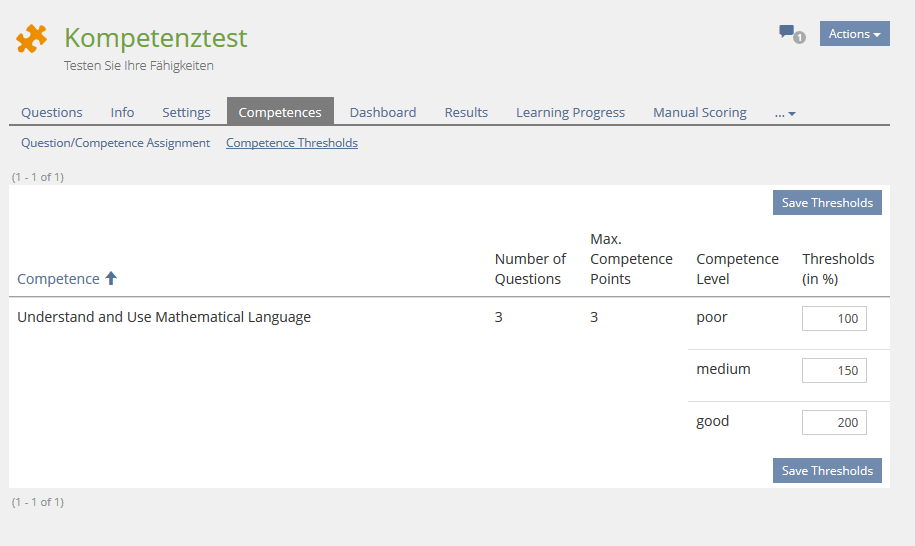
Task: Click the 'Max. Competence Points' column header
Action: coord(631,258)
